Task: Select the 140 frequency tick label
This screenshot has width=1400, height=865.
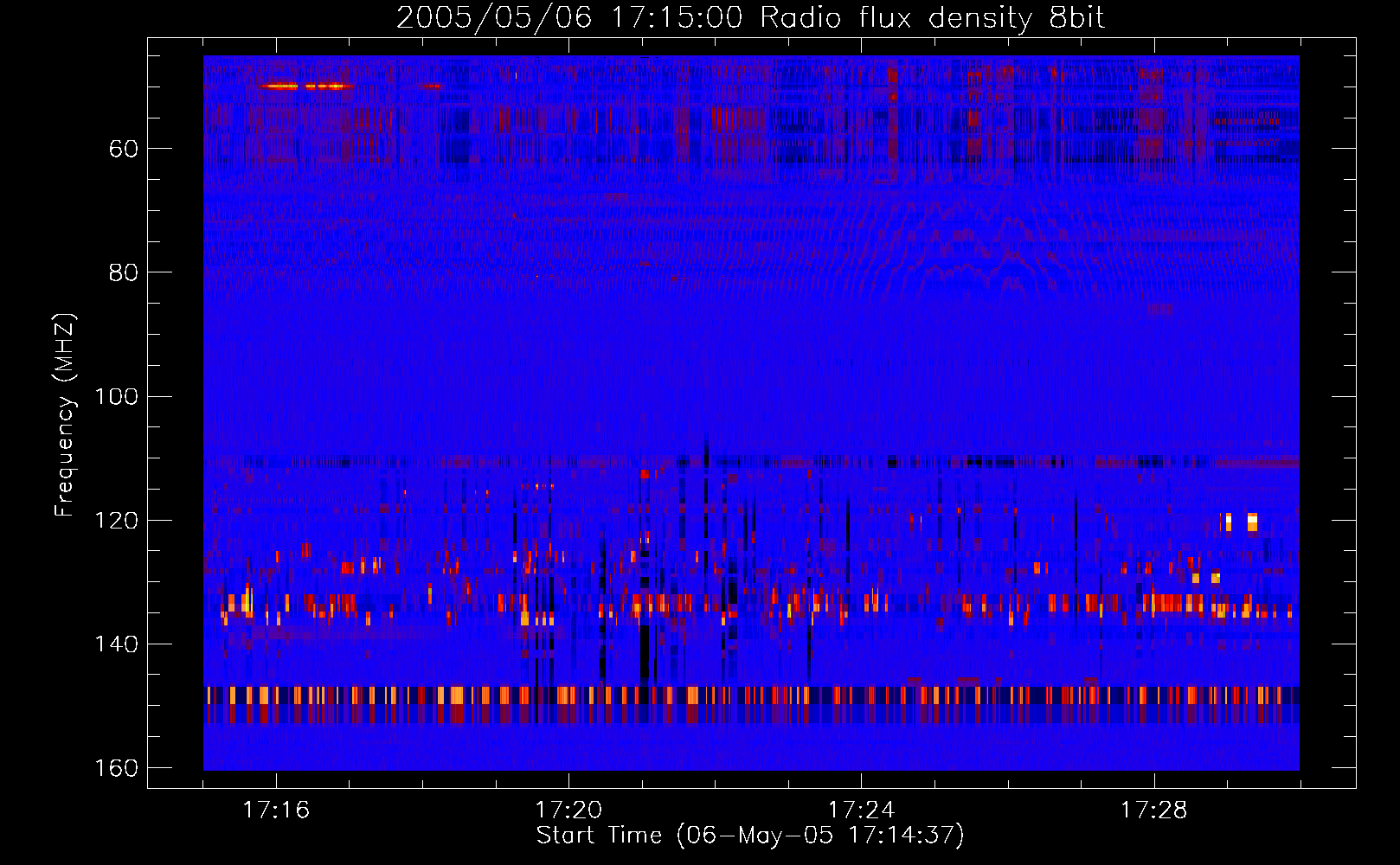Action: click(x=117, y=644)
